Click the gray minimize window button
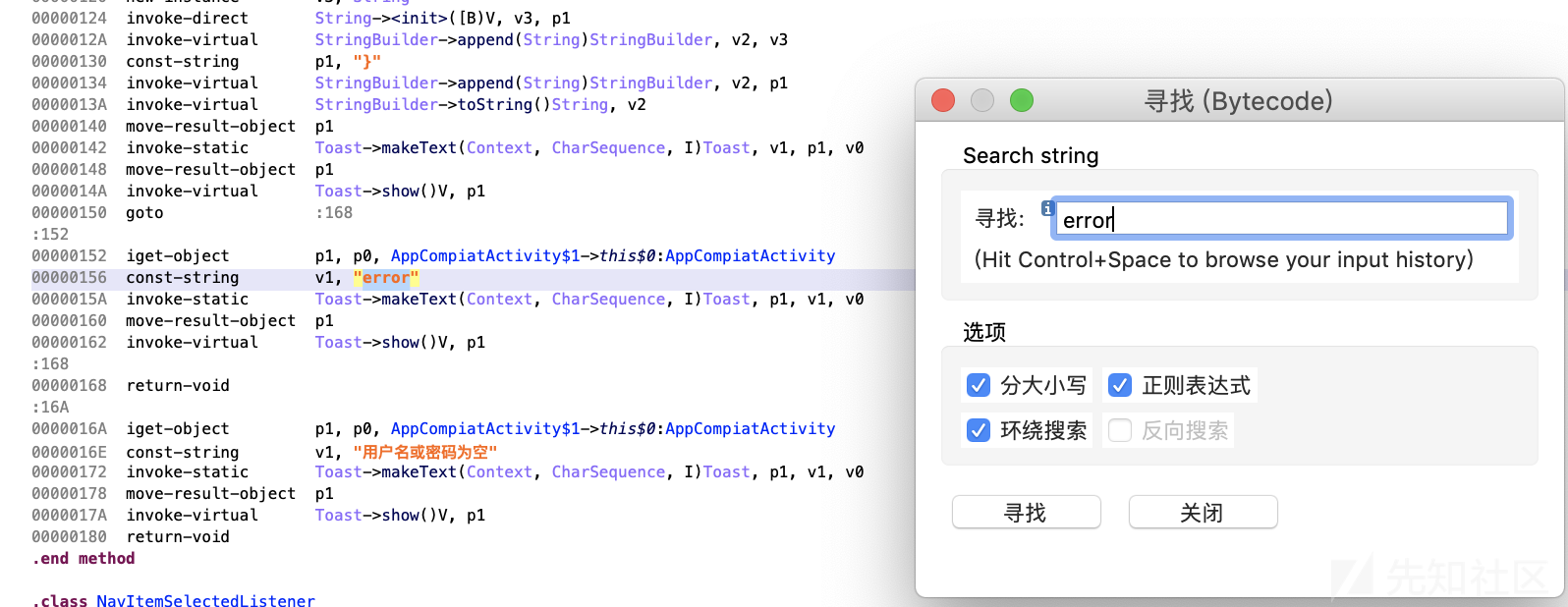Image resolution: width=1568 pixels, height=607 pixels. coord(982,100)
